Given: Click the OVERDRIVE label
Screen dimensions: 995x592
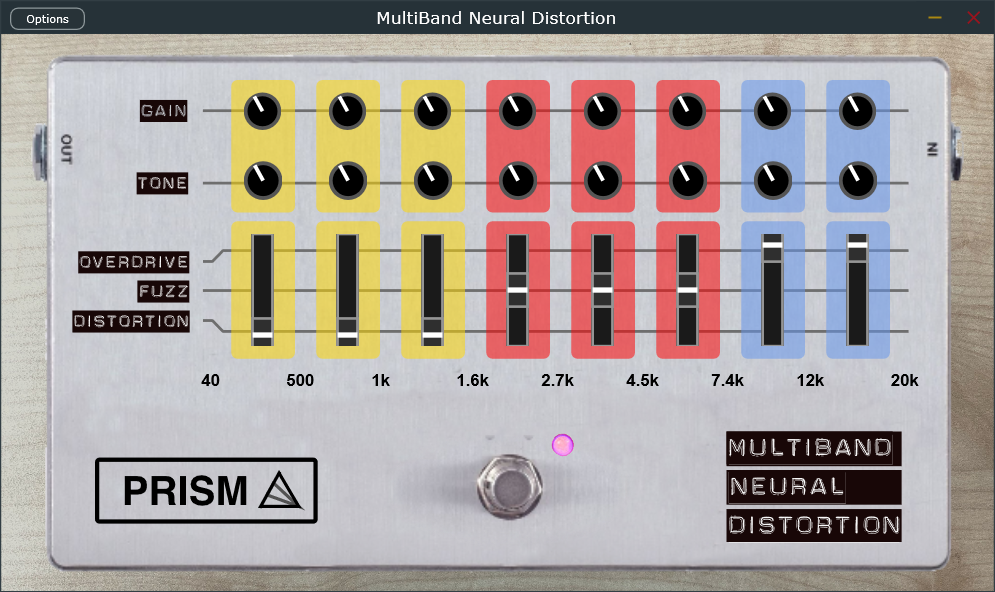Looking at the screenshot, I should 134,262.
